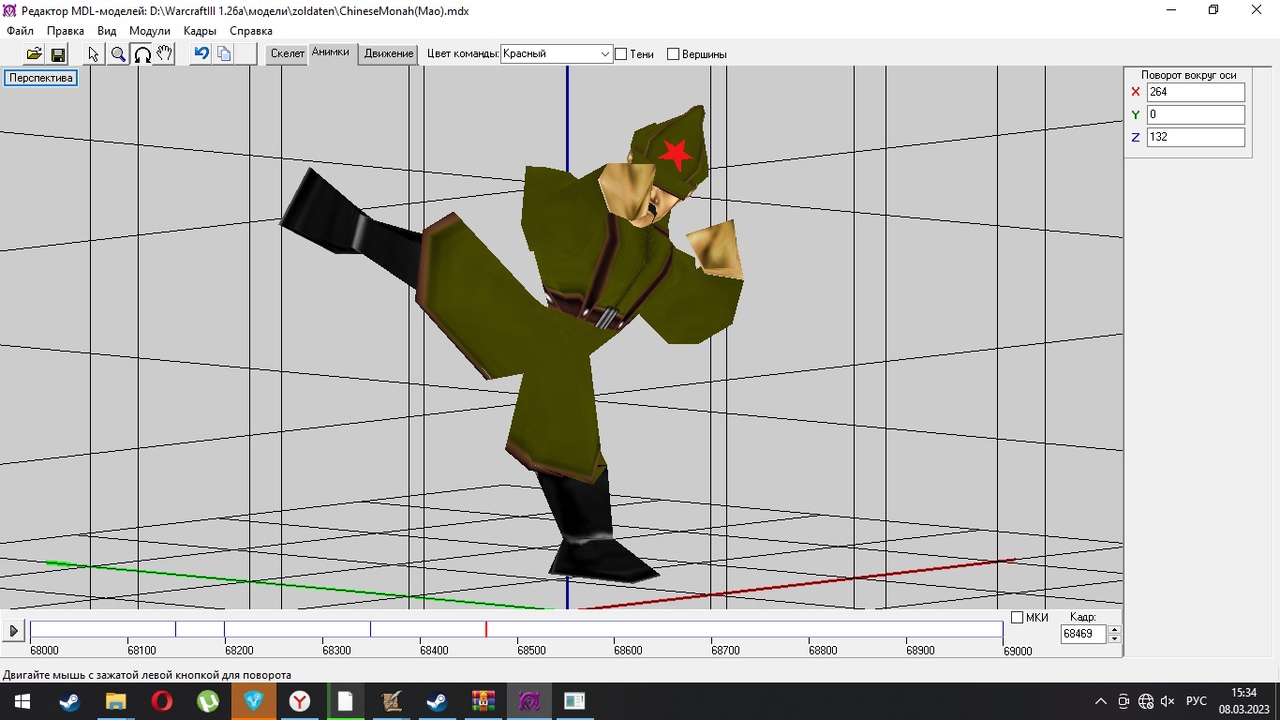Image resolution: width=1280 pixels, height=720 pixels.
Task: Undo the last action with blue arrow
Action: click(201, 54)
